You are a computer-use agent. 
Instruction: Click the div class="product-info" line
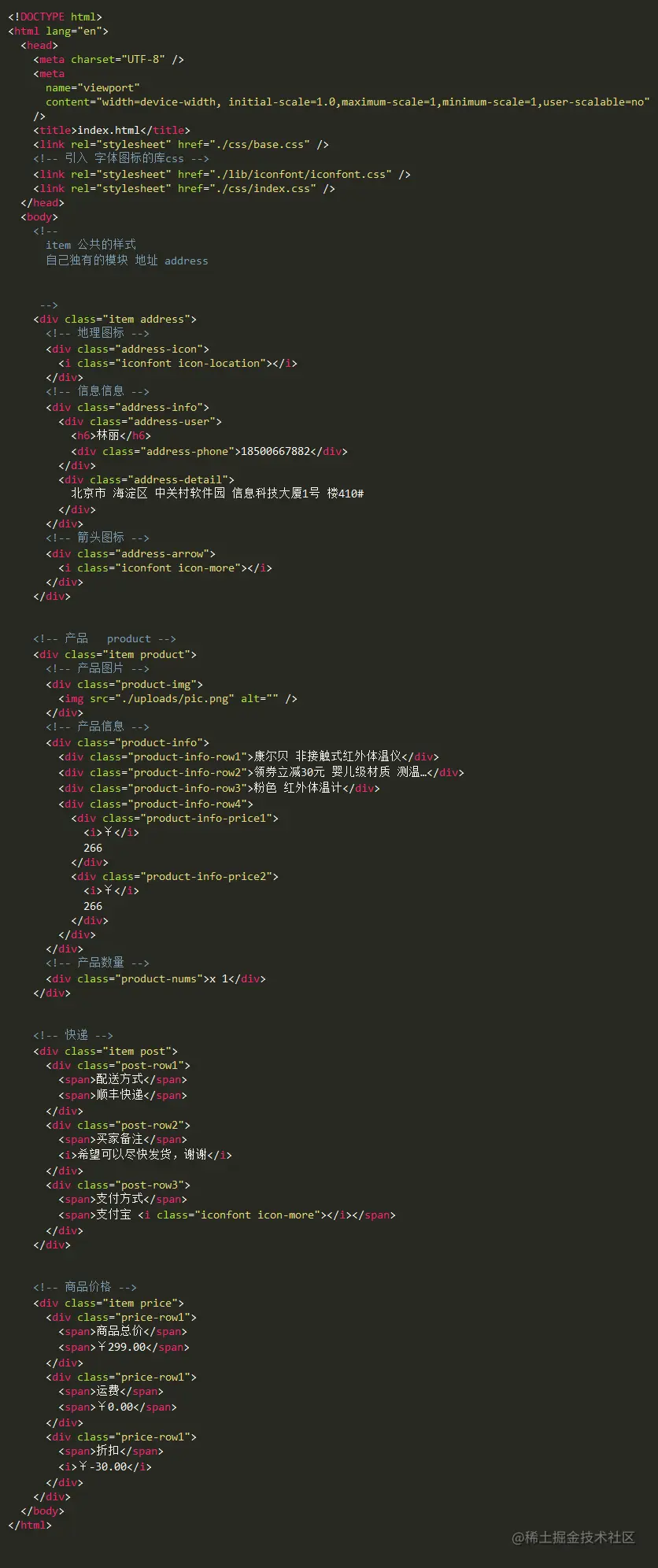pyautogui.click(x=128, y=742)
